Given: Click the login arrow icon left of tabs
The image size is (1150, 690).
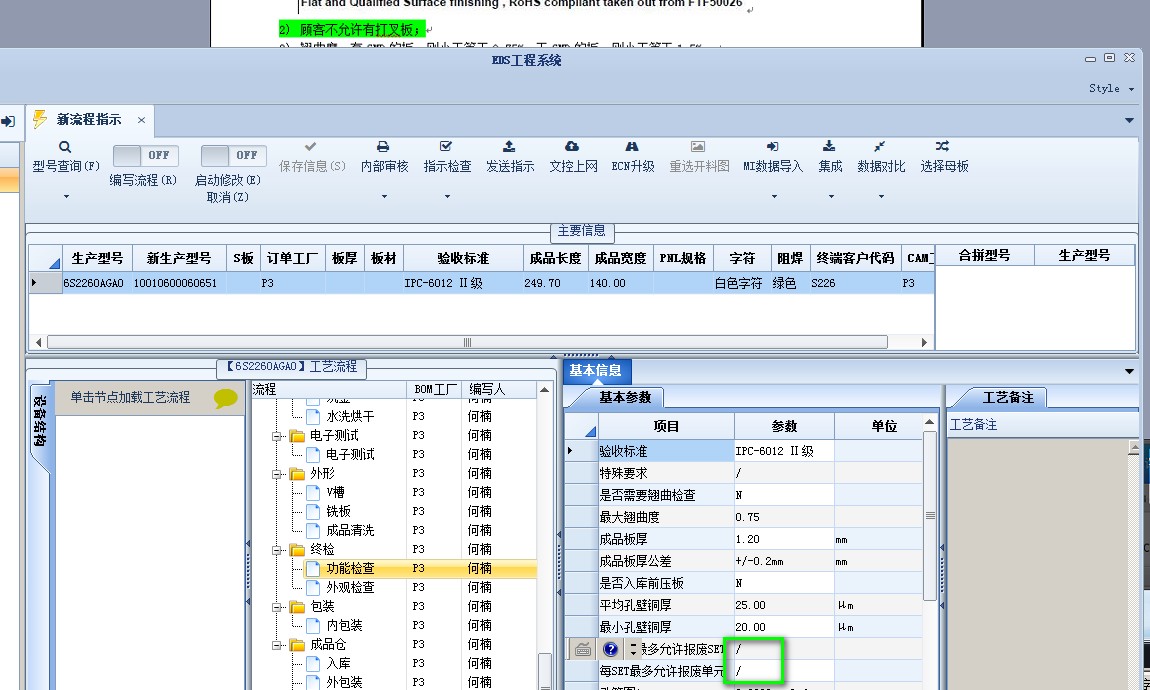Looking at the screenshot, I should click(8, 121).
